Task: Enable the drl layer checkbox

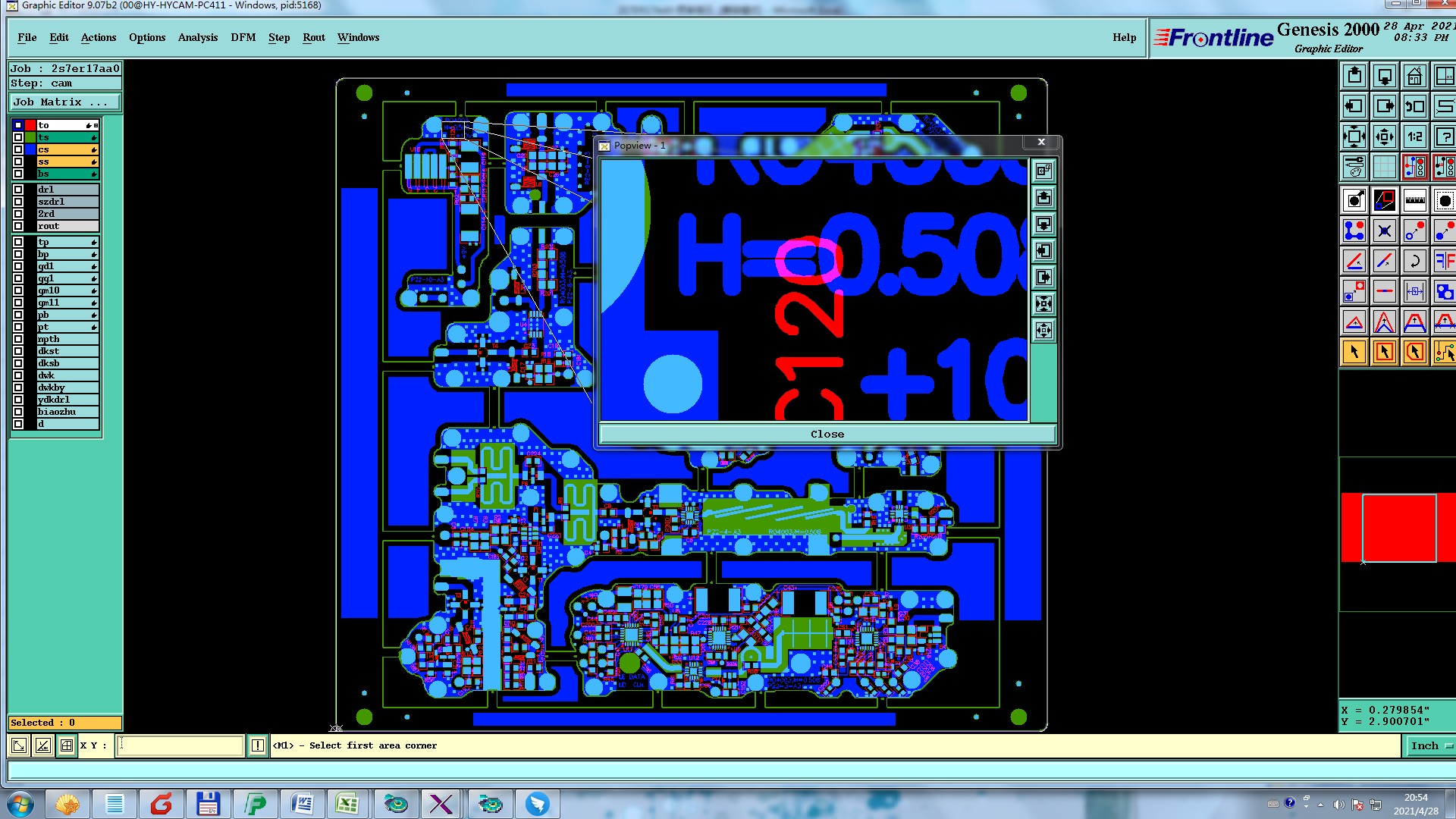Action: [x=18, y=190]
